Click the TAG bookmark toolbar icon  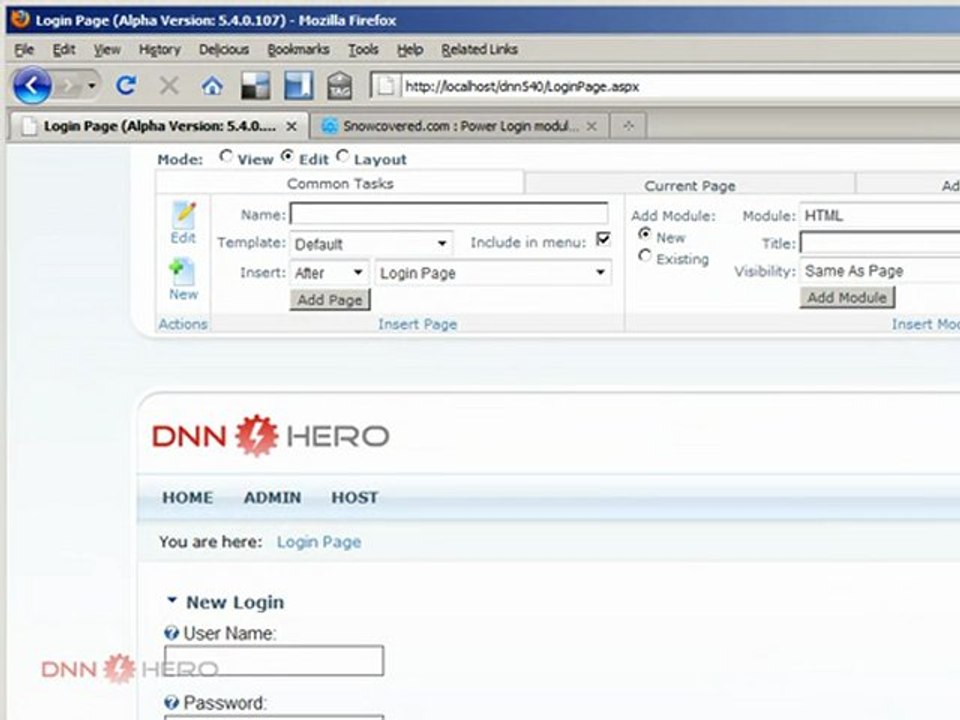coord(339,85)
